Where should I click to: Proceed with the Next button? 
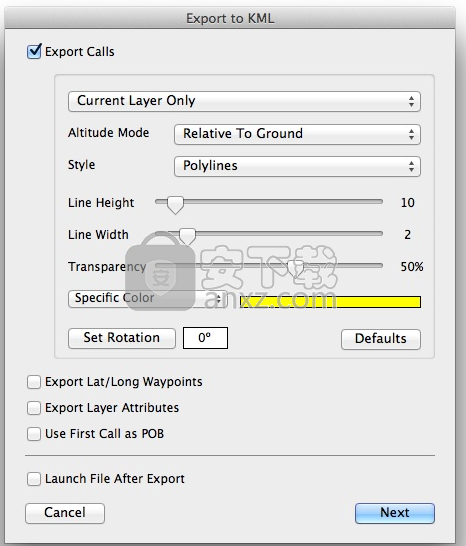[395, 513]
